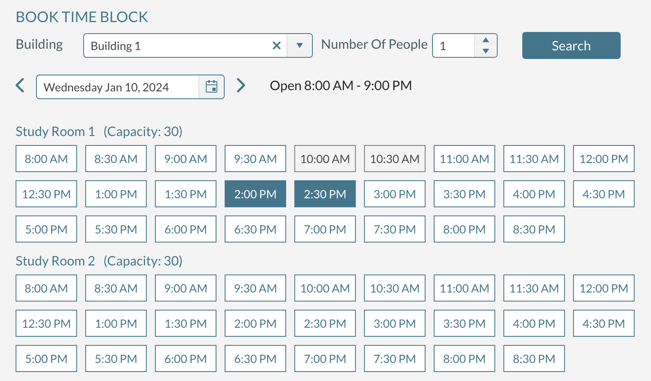Select 10:00 AM in Study Room 2
The width and height of the screenshot is (651, 381).
point(325,288)
